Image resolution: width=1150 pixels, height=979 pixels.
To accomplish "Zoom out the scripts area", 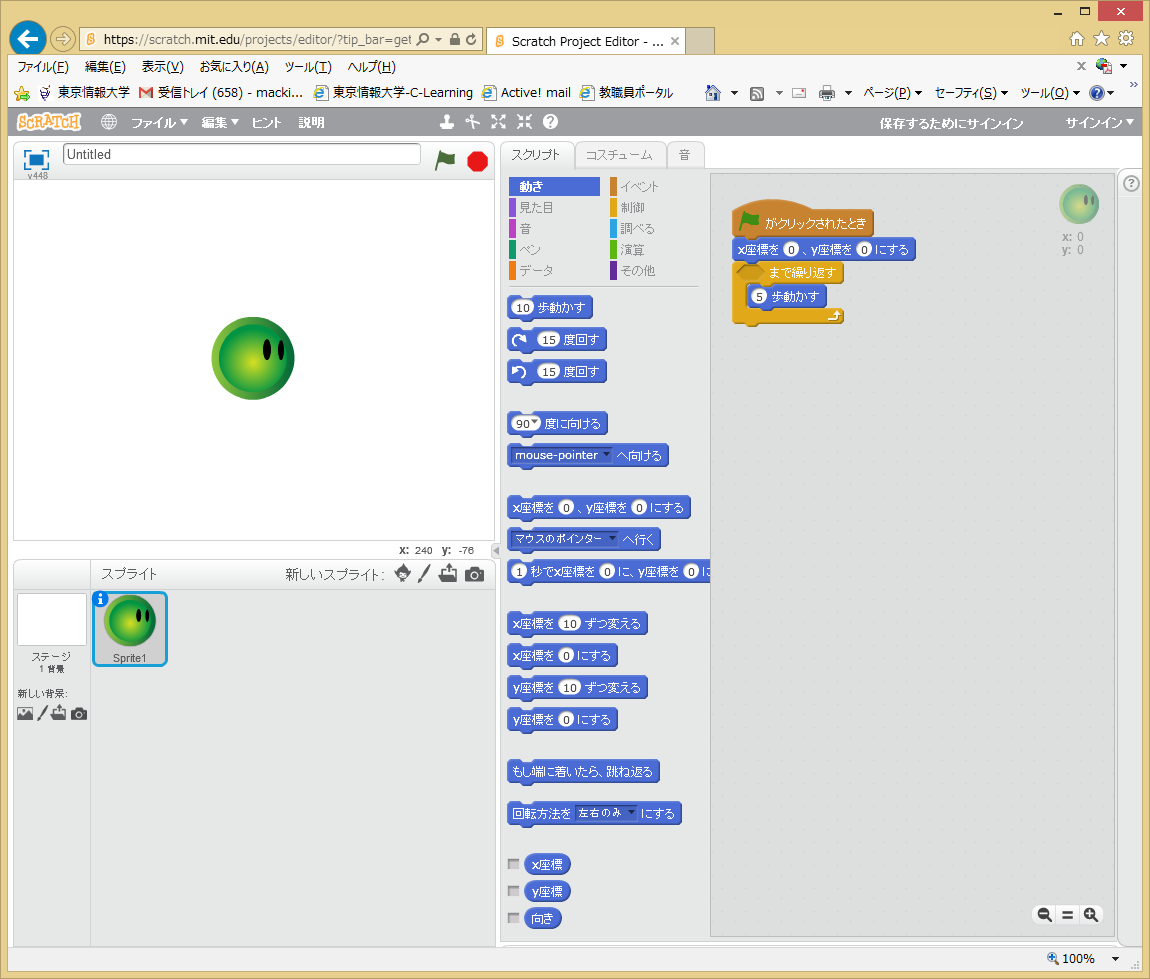I will pos(1044,914).
